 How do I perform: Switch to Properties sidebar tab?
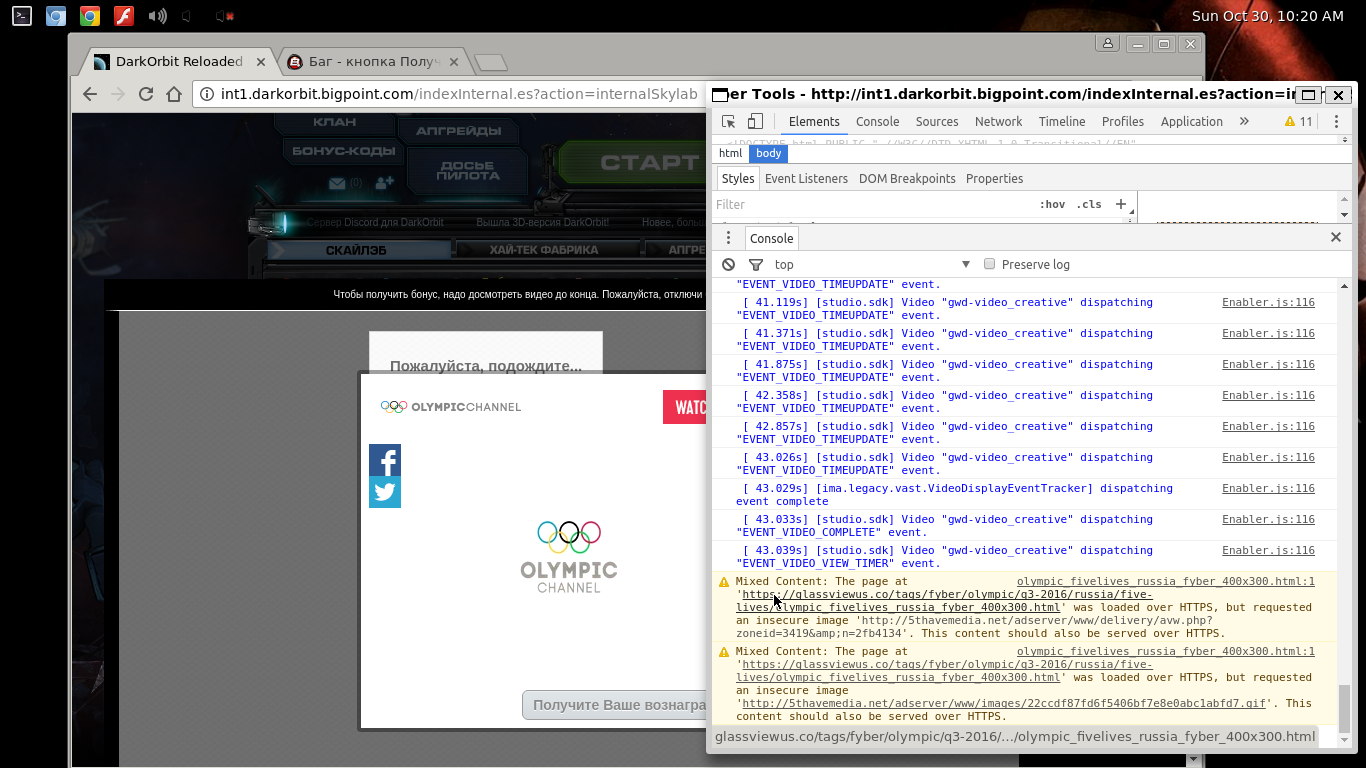[x=994, y=178]
